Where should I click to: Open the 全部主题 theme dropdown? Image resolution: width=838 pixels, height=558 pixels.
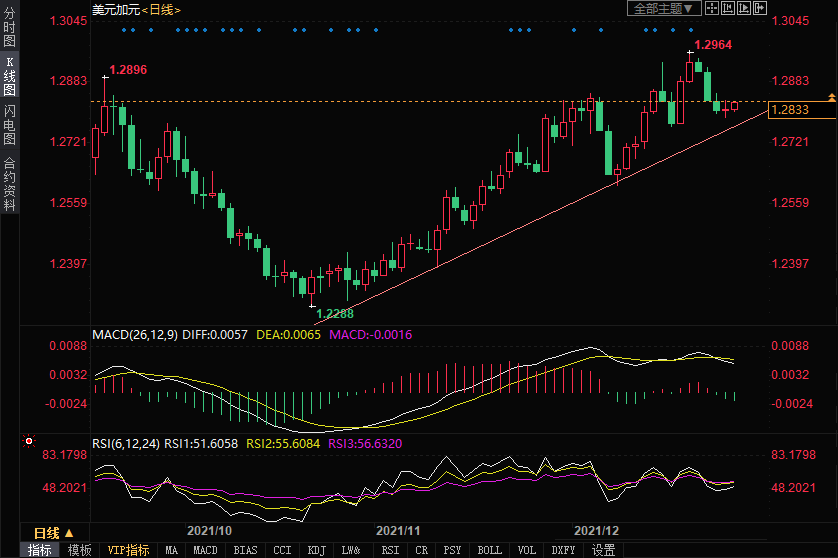point(662,8)
